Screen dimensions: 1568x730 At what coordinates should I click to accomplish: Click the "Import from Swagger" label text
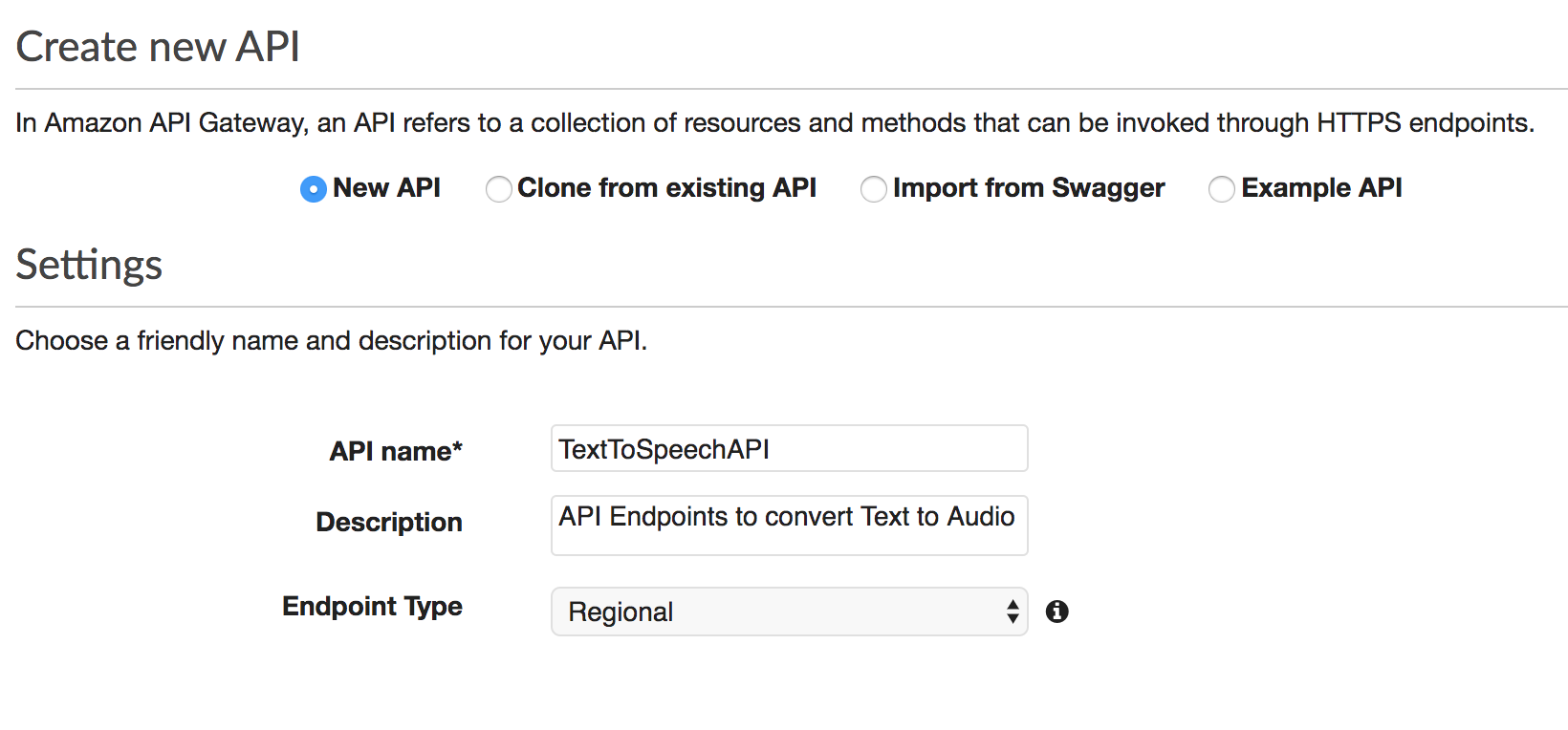[x=1029, y=188]
